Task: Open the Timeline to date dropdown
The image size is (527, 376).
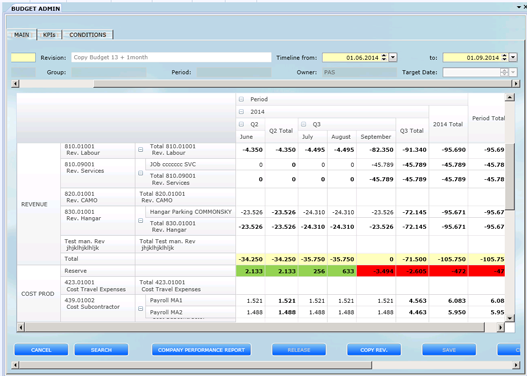Action: 513,57
